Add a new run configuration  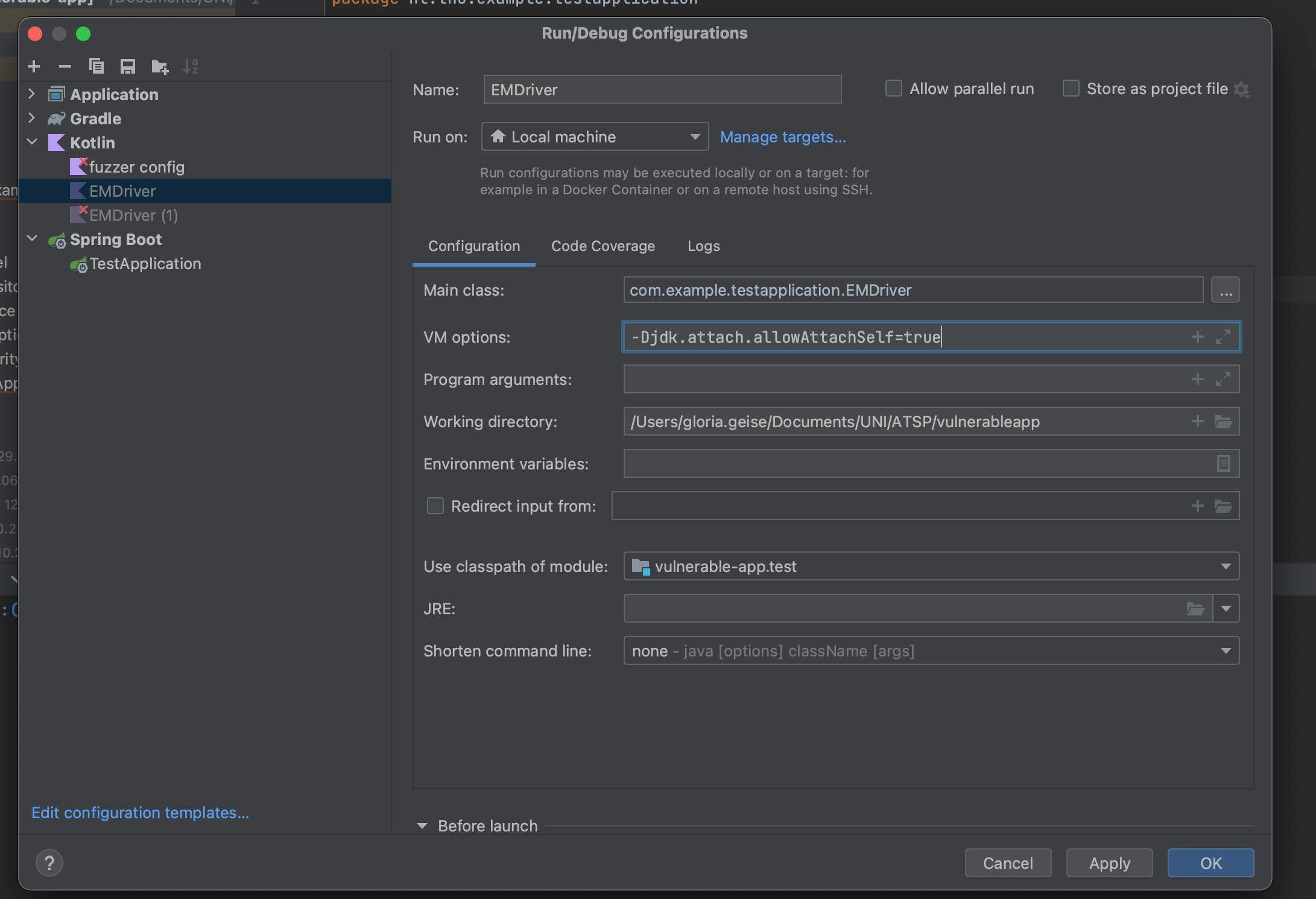[34, 66]
